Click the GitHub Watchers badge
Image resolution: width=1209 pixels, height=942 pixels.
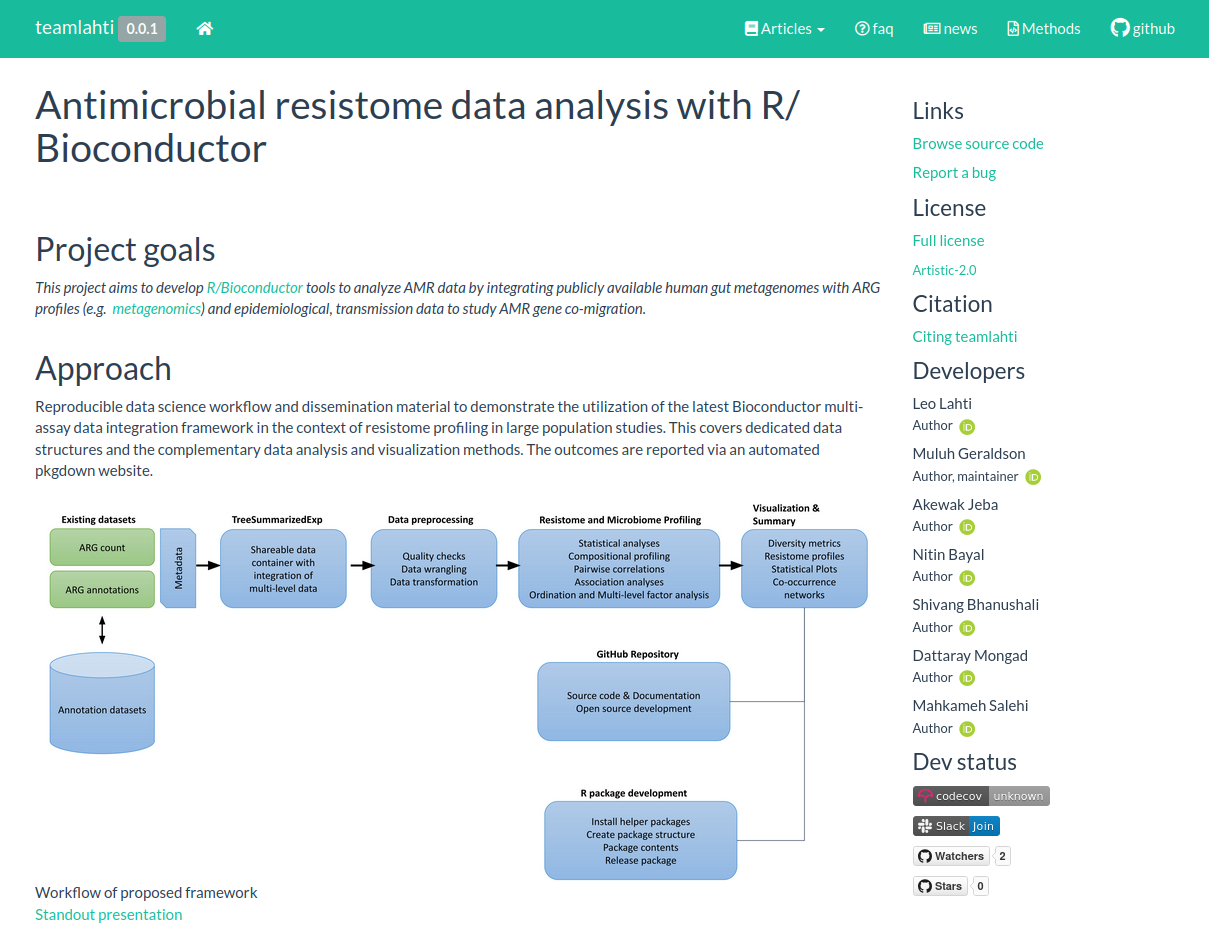[x=951, y=856]
